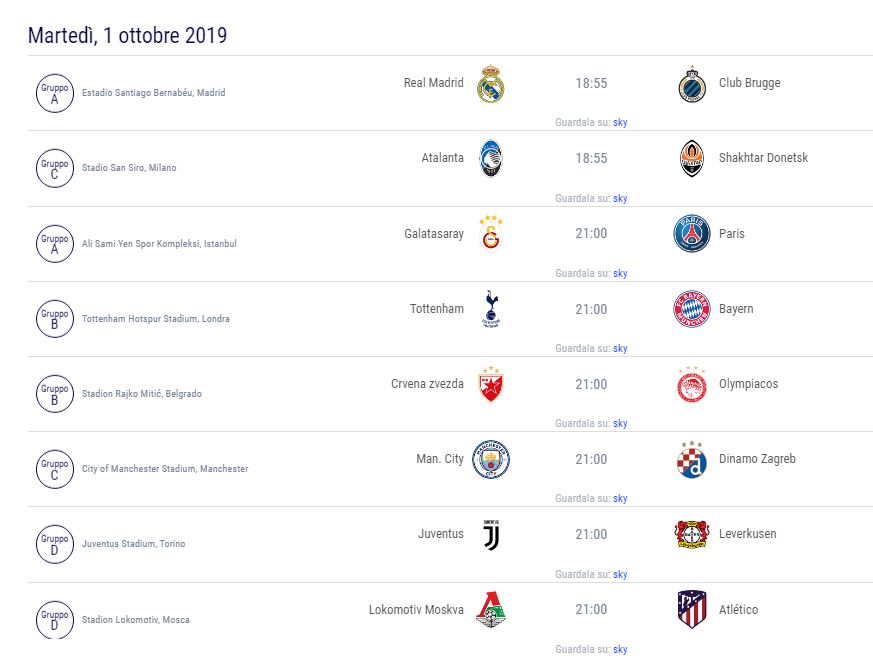Click the Club Brugge crest icon

pos(692,84)
